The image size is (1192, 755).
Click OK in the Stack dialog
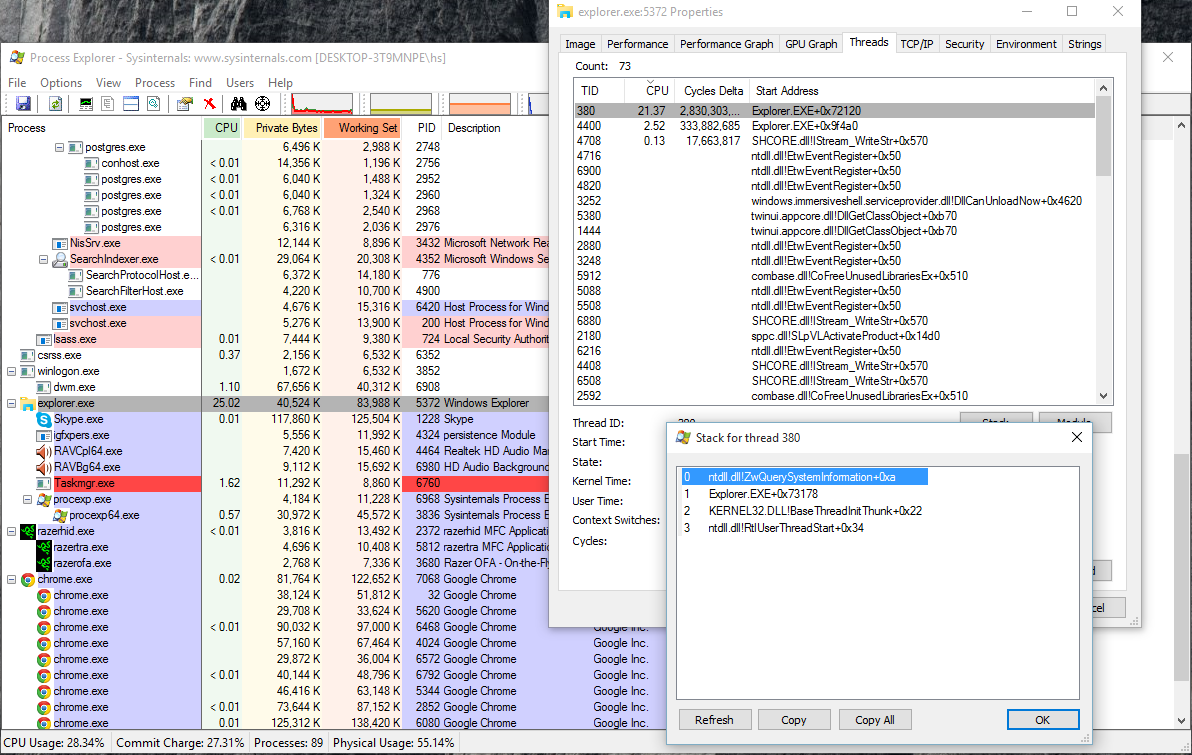coord(1042,720)
